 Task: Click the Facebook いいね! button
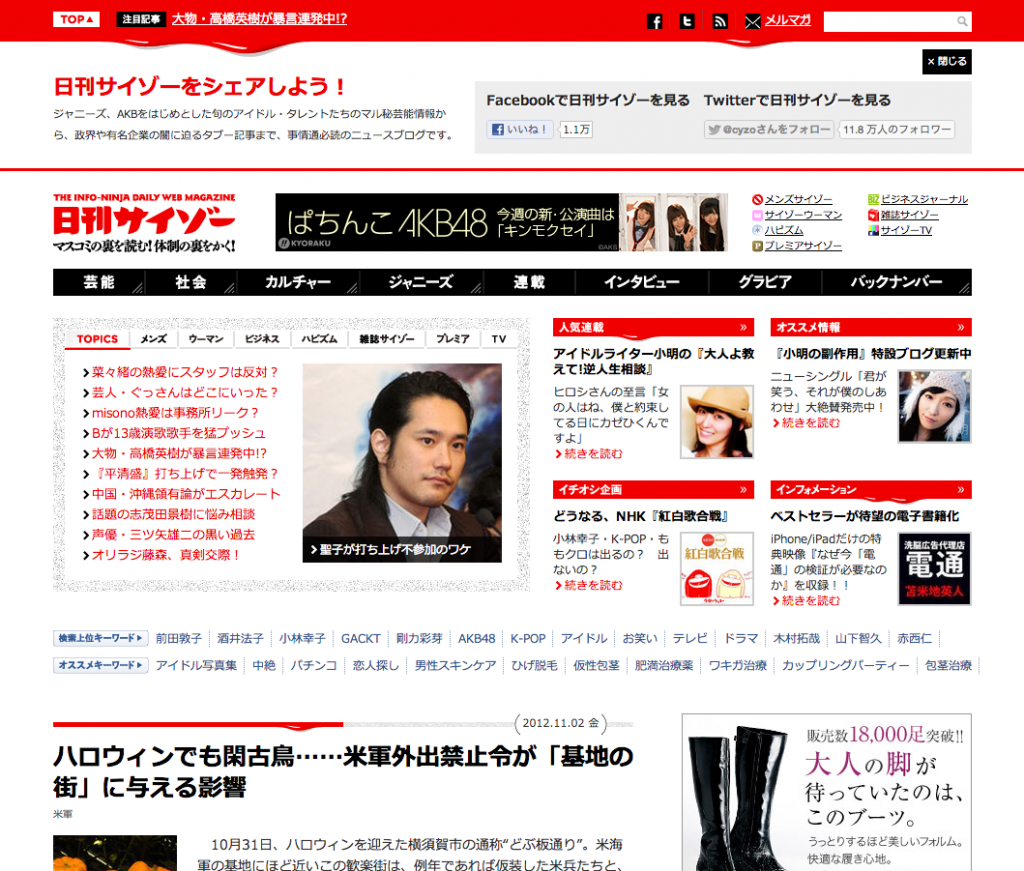(x=520, y=129)
